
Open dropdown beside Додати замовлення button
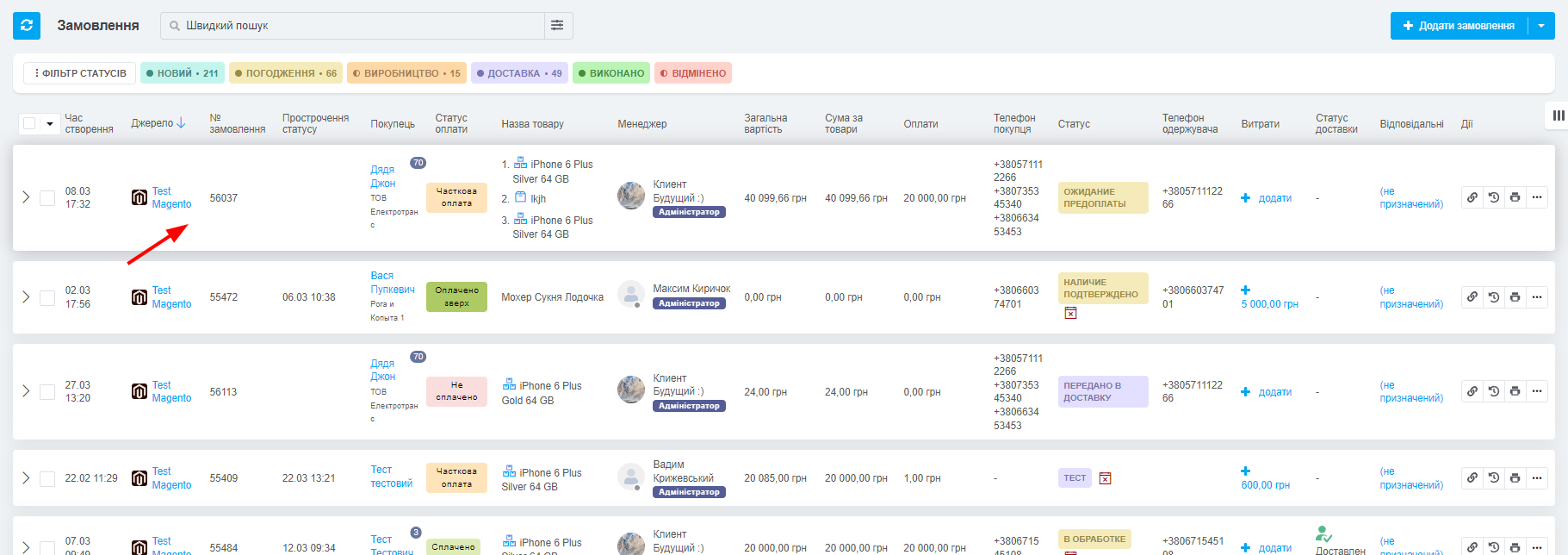[1541, 26]
